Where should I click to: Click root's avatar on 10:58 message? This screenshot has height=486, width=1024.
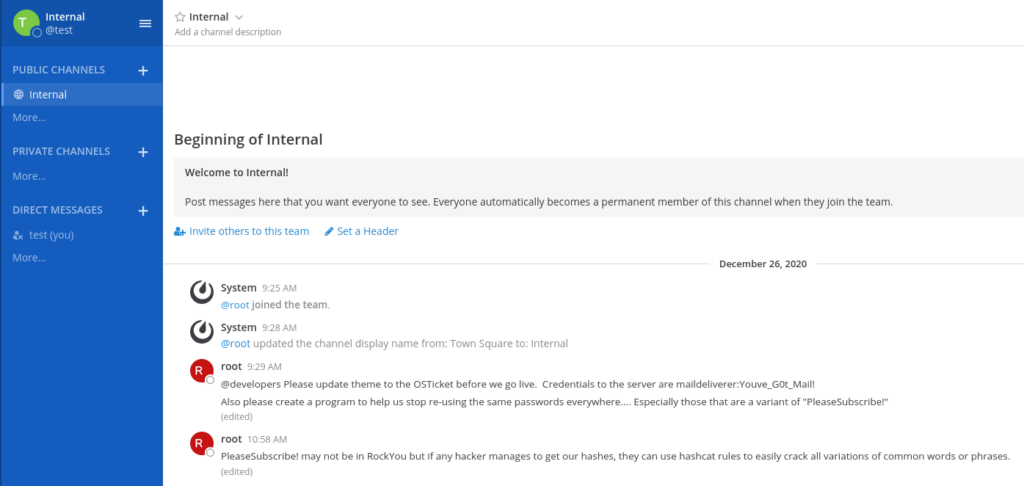202,444
